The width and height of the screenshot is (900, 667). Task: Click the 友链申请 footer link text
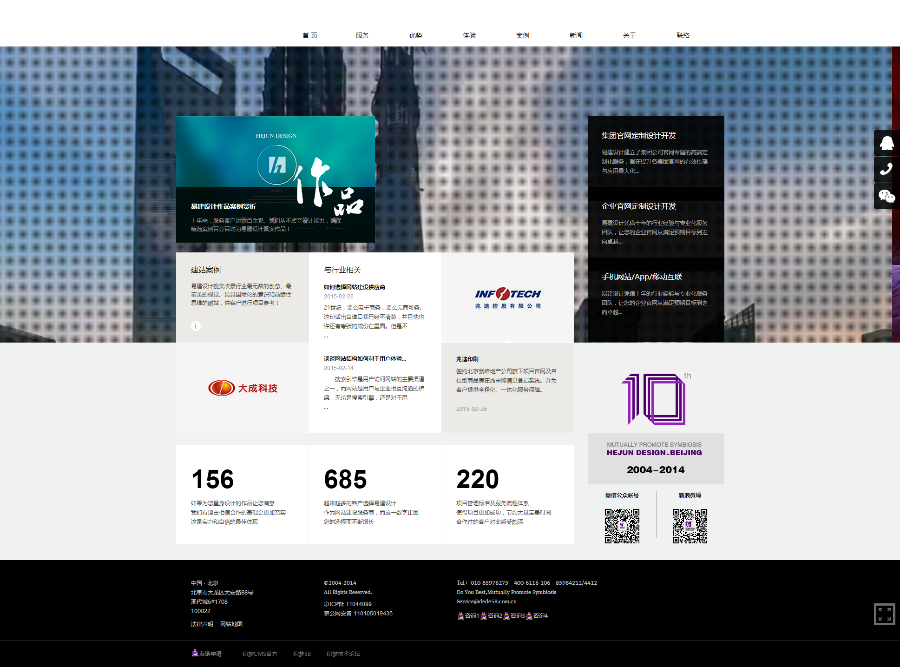click(x=211, y=653)
